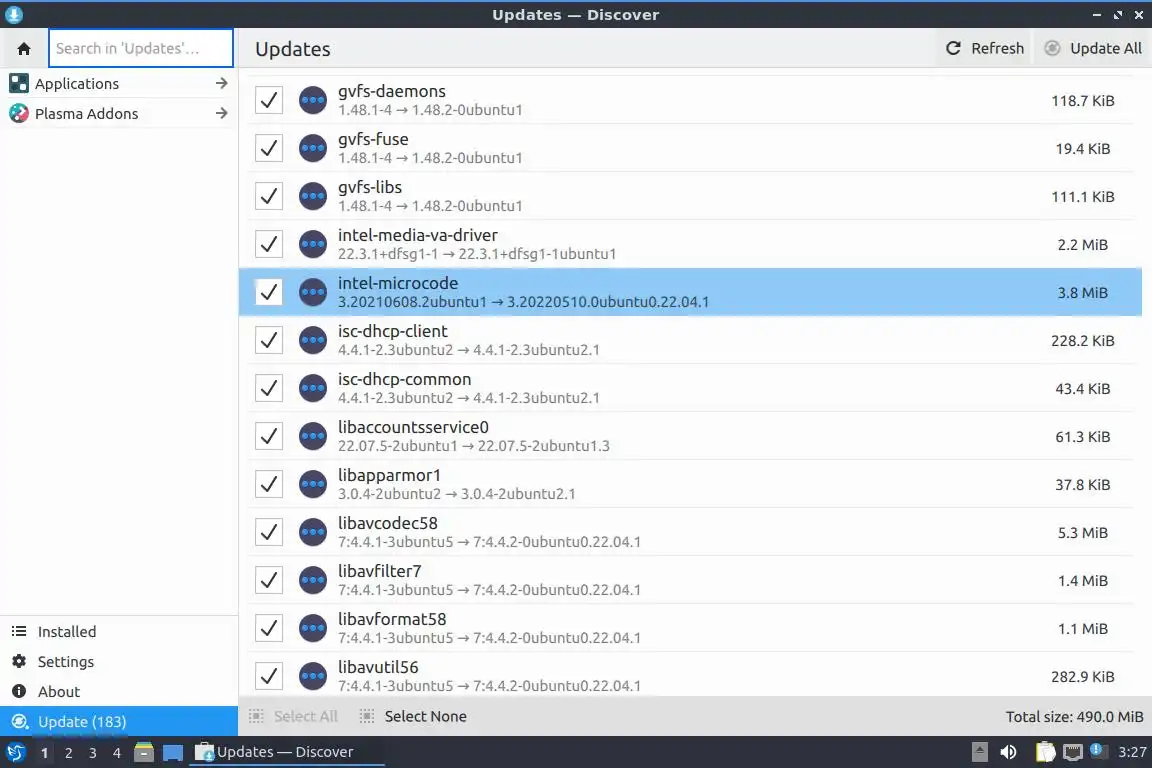Switch to virtual desktop 1
Image resolution: width=1152 pixels, height=768 pixels.
coord(44,753)
